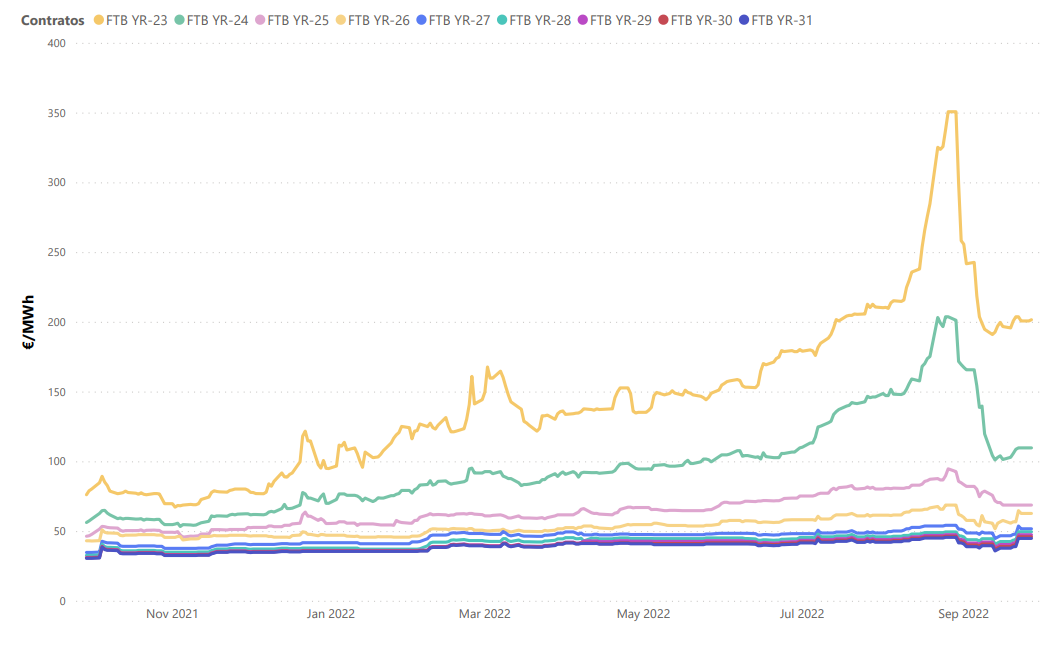Click the Mar 2022 x-axis label
The height and width of the screenshot is (647, 1061).
[484, 614]
